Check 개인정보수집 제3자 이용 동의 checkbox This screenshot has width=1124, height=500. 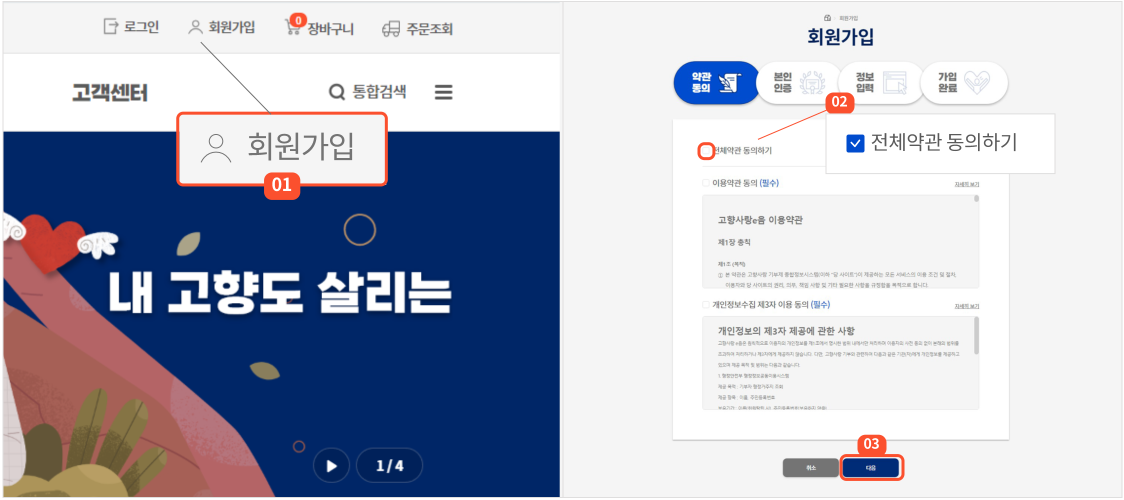pos(706,304)
